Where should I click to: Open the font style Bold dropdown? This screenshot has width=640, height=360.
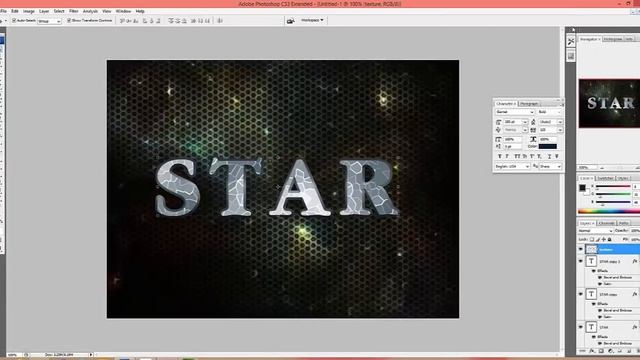point(549,112)
